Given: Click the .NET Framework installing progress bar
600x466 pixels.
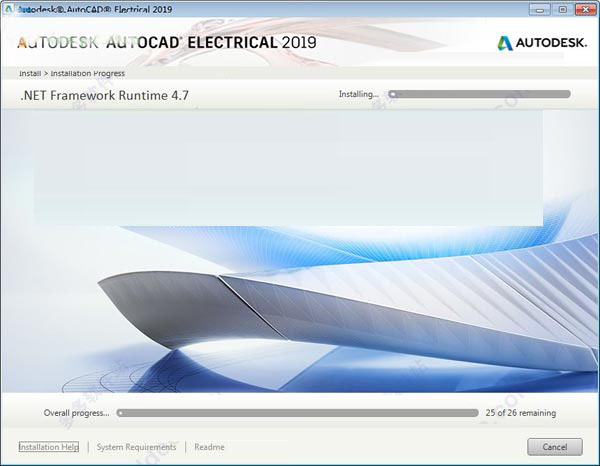Looking at the screenshot, I should (x=479, y=94).
